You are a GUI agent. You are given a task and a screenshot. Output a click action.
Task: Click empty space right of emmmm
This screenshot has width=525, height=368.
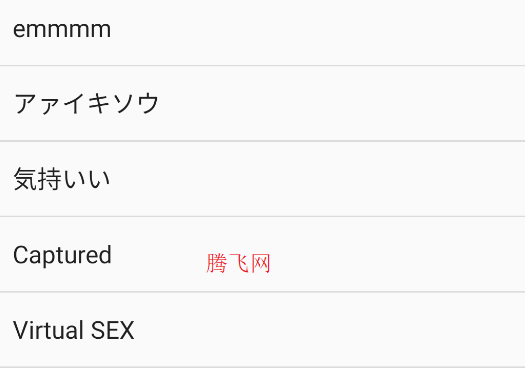tap(318, 32)
